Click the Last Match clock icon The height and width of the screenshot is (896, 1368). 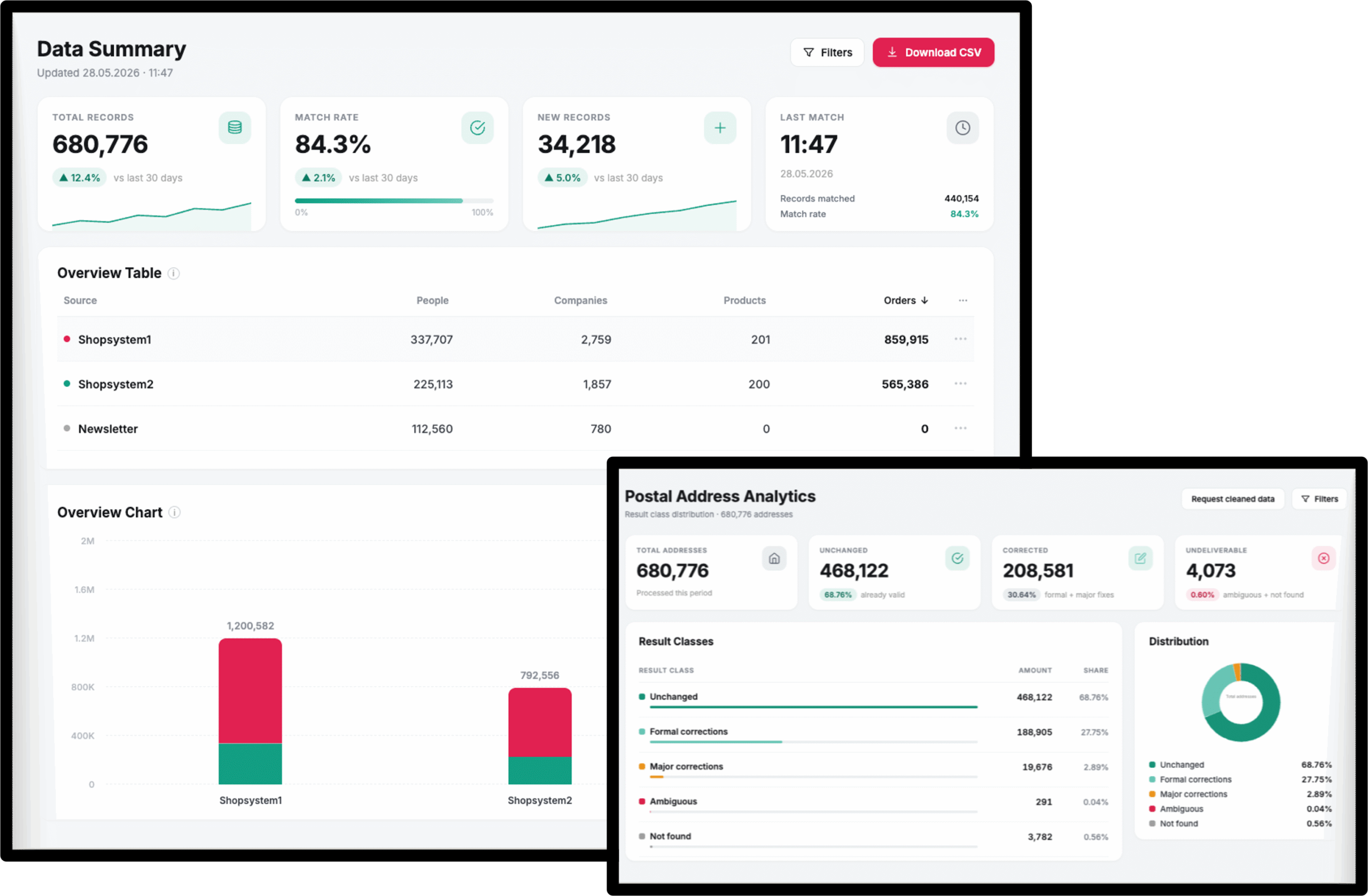[x=962, y=128]
